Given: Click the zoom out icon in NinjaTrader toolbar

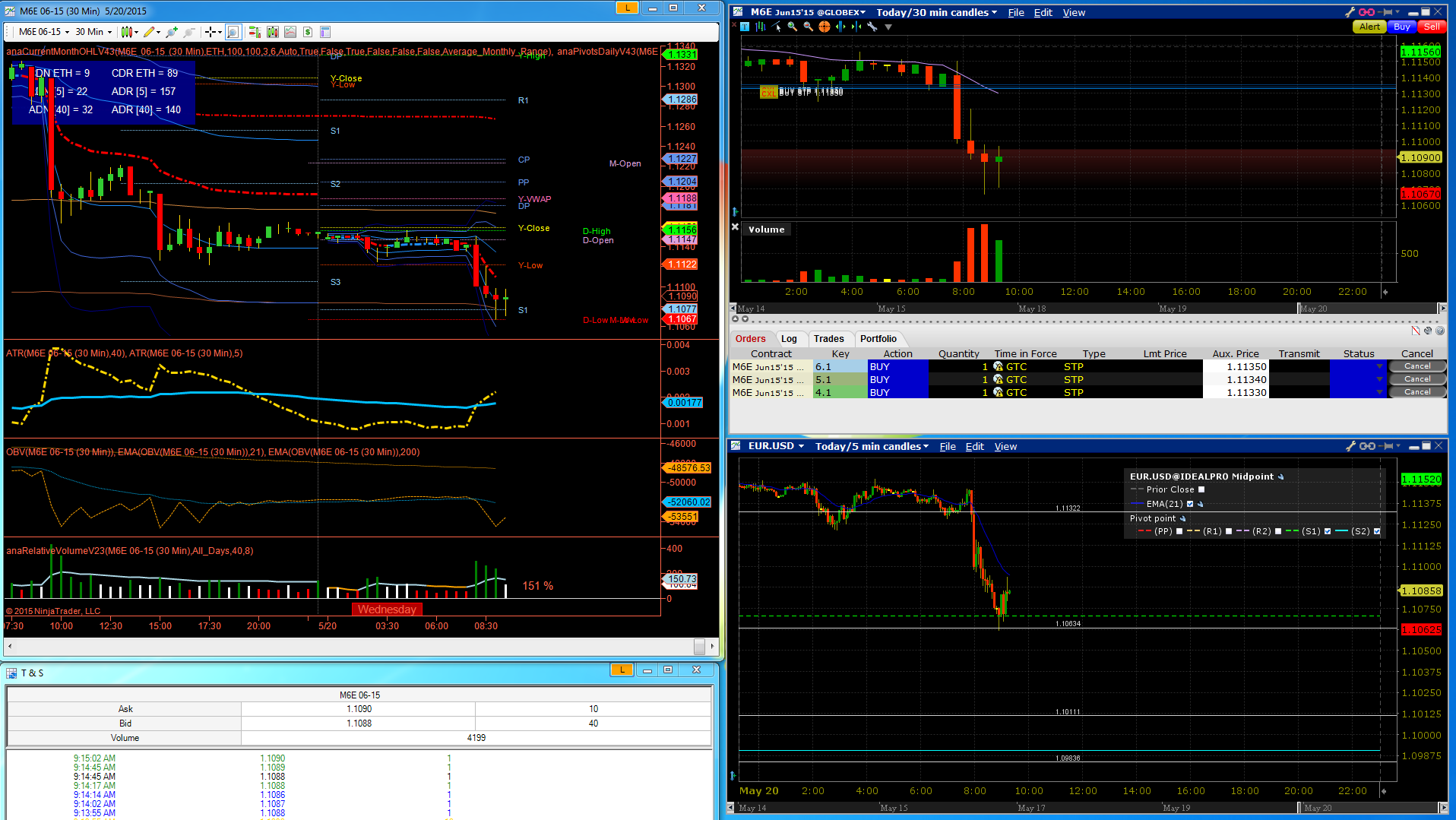Looking at the screenshot, I should [189, 32].
